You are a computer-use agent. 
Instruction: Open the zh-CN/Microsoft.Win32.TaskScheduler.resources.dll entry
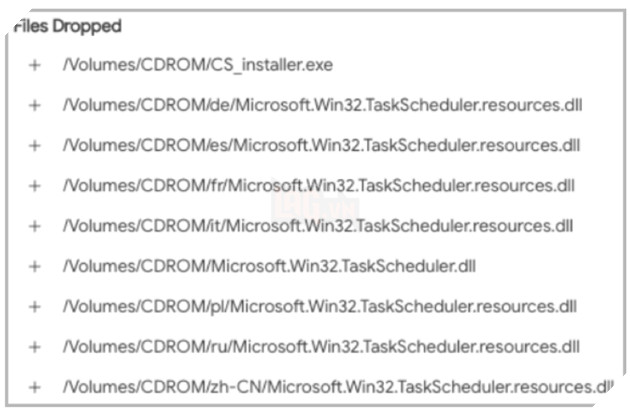point(337,387)
